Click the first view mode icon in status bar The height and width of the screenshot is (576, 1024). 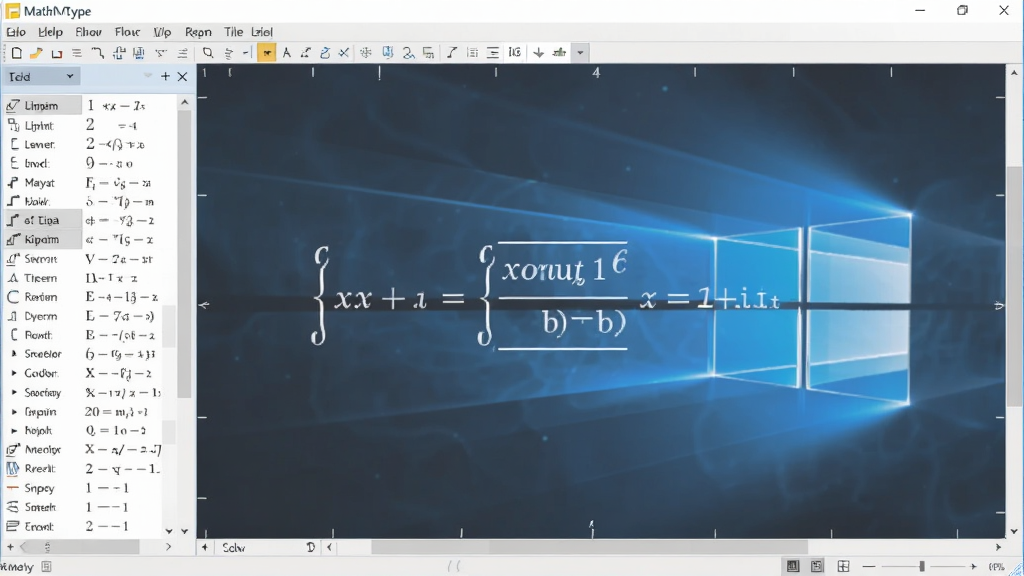point(793,566)
